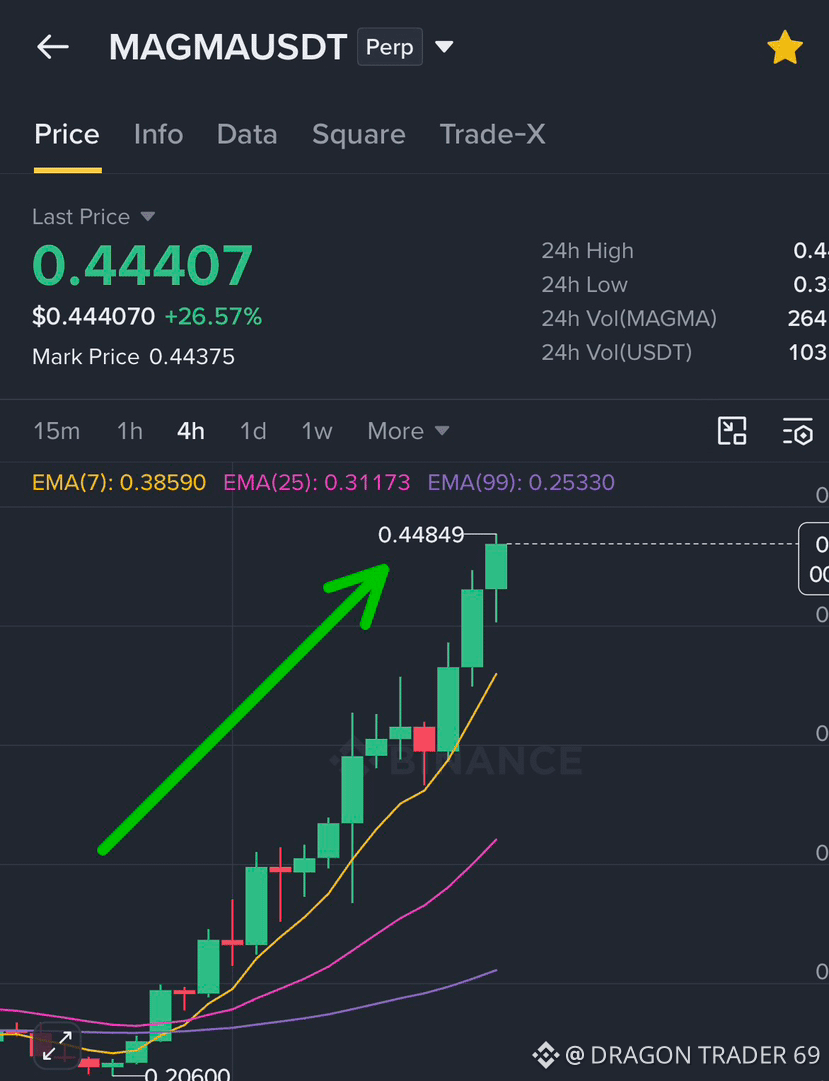Switch to the Square tab
The width and height of the screenshot is (829, 1081).
pyautogui.click(x=359, y=134)
